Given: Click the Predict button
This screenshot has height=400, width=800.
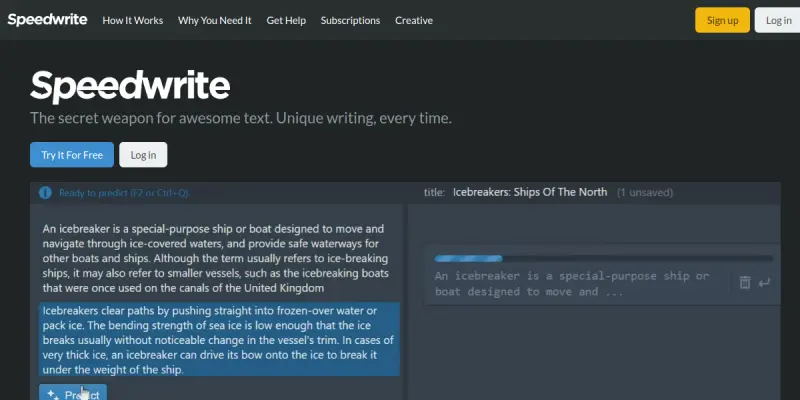Looking at the screenshot, I should [x=73, y=393].
